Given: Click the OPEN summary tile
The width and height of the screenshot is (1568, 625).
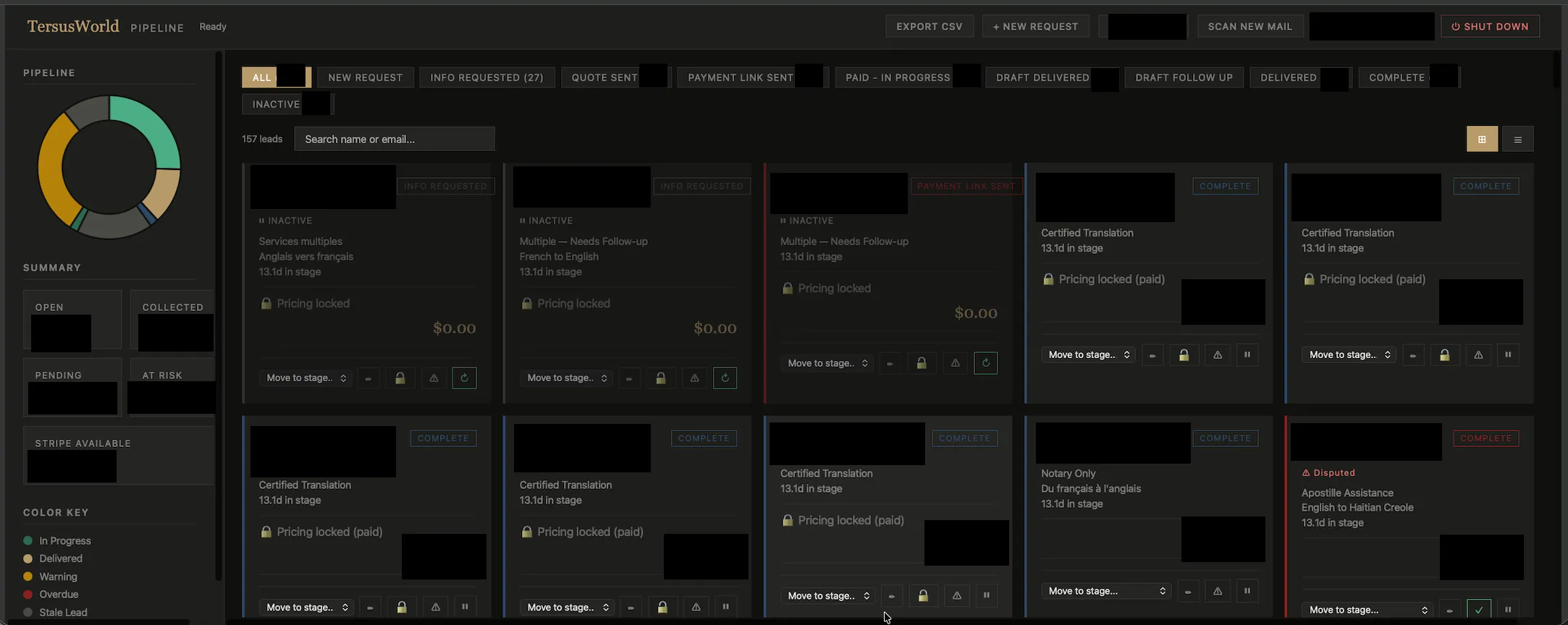Looking at the screenshot, I should click(72, 320).
